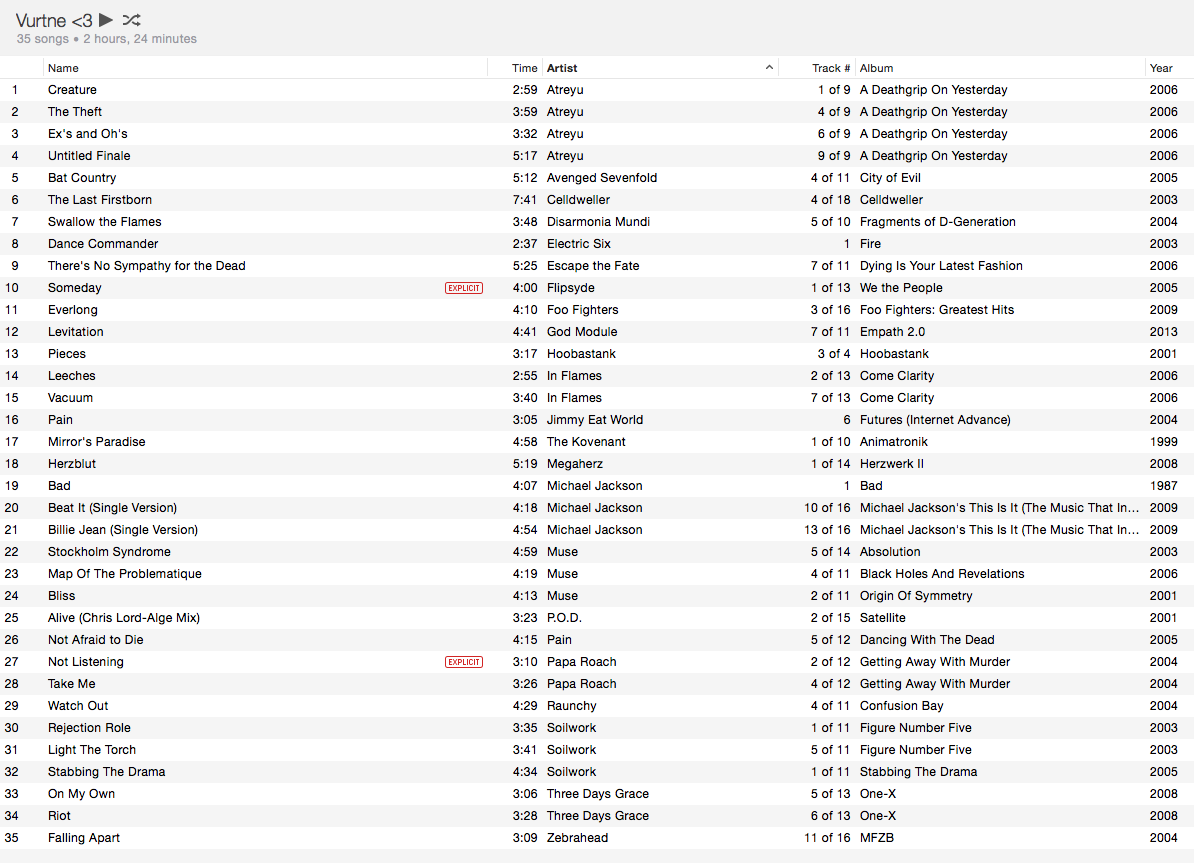Click album Black Holes And Revelations
Screen dimensions: 1194x863
(942, 574)
